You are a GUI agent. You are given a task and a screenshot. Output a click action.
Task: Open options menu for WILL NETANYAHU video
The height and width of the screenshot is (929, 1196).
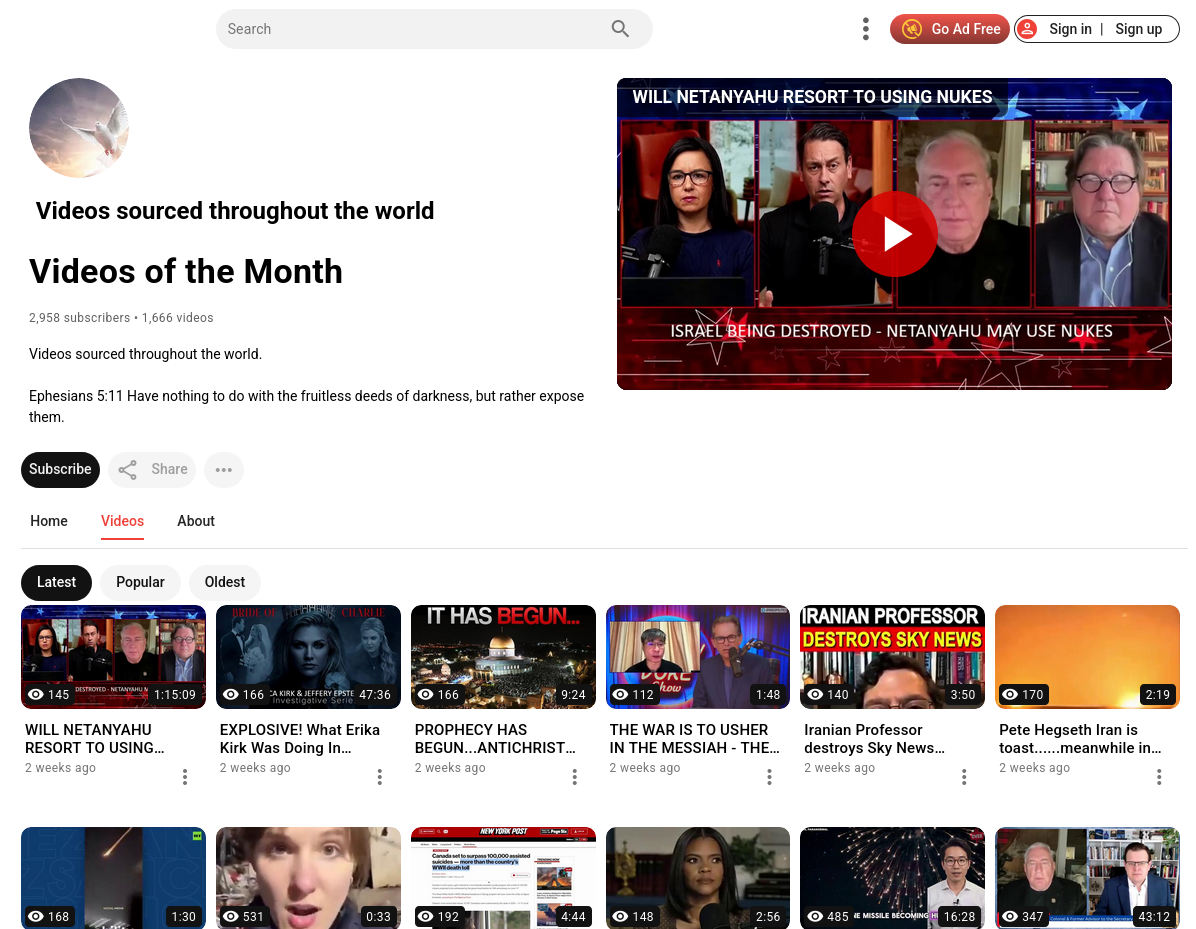pyautogui.click(x=185, y=777)
